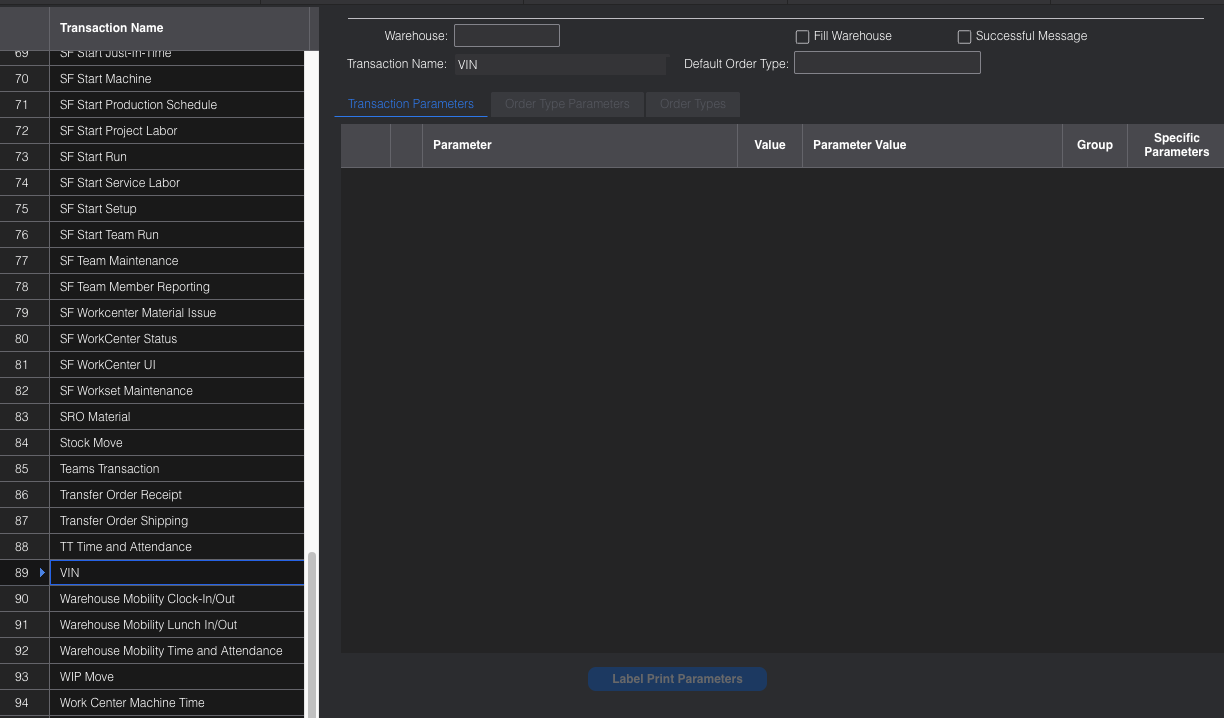This screenshot has width=1224, height=718.
Task: Select the Transfer Order Shipping row
Action: coord(176,521)
